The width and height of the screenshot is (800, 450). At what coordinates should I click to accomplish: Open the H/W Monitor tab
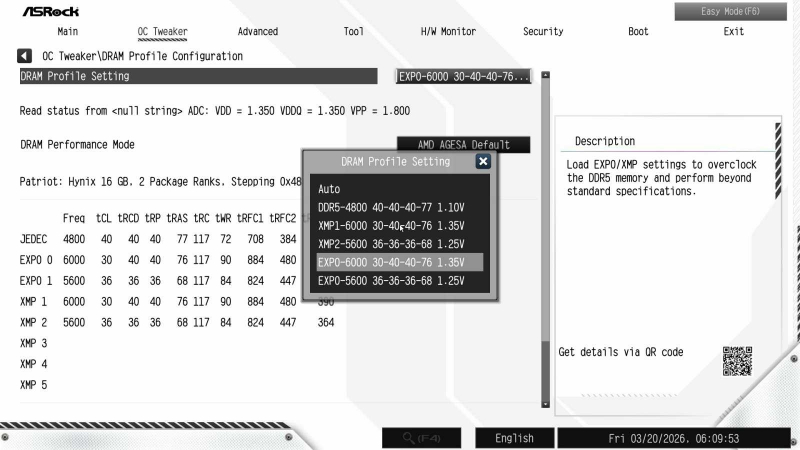click(448, 32)
